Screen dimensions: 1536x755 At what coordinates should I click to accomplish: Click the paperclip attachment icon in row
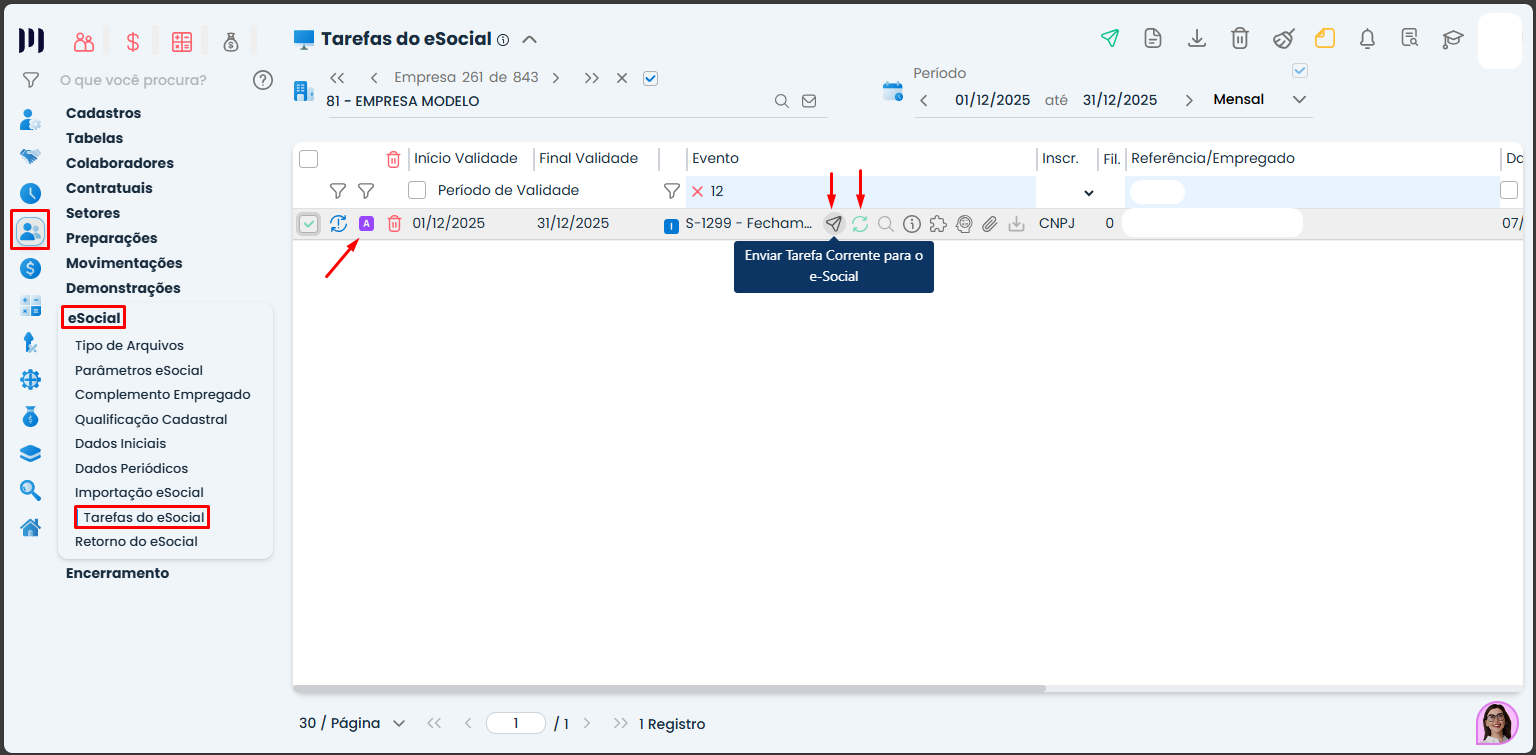click(990, 224)
